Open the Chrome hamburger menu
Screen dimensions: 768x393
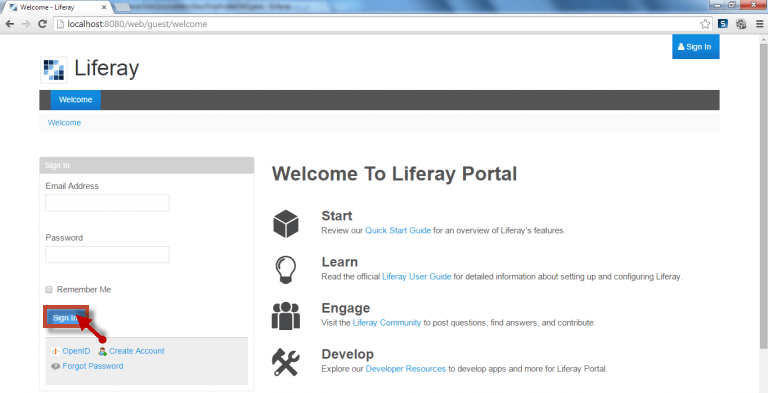click(x=759, y=24)
